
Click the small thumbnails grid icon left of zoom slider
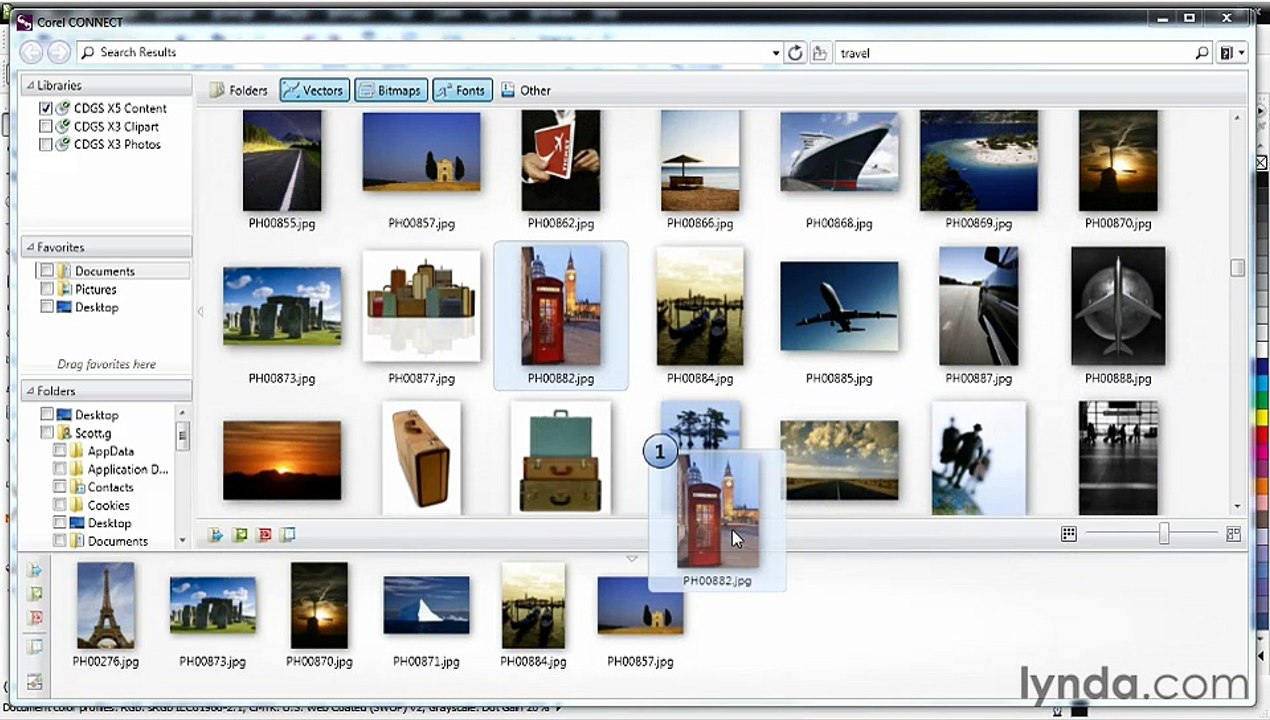click(1069, 535)
